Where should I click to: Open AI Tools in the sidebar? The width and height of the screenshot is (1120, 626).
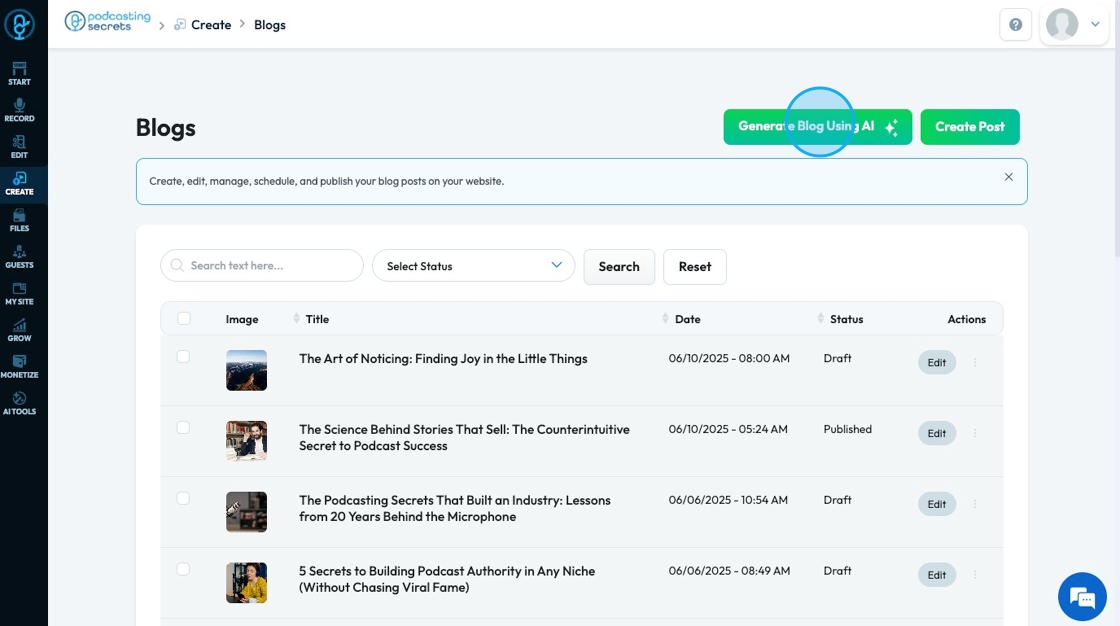(x=19, y=403)
